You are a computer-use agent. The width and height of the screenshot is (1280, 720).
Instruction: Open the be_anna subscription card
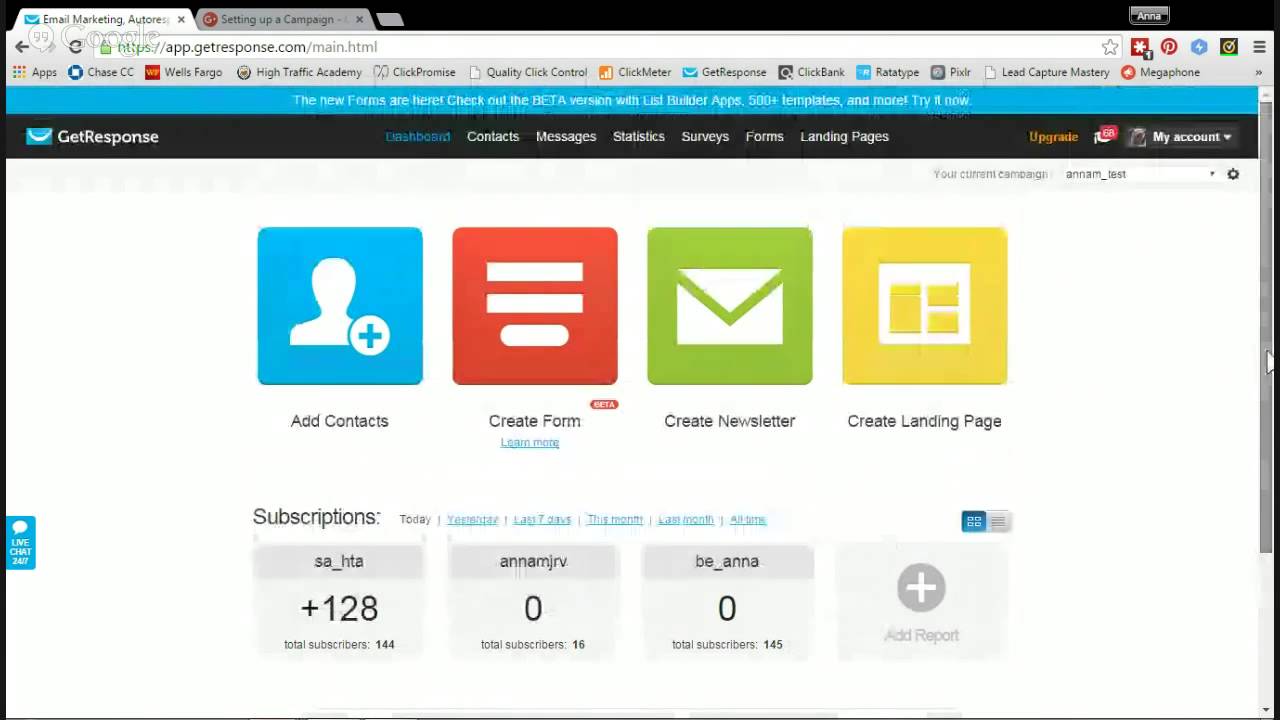tap(727, 602)
